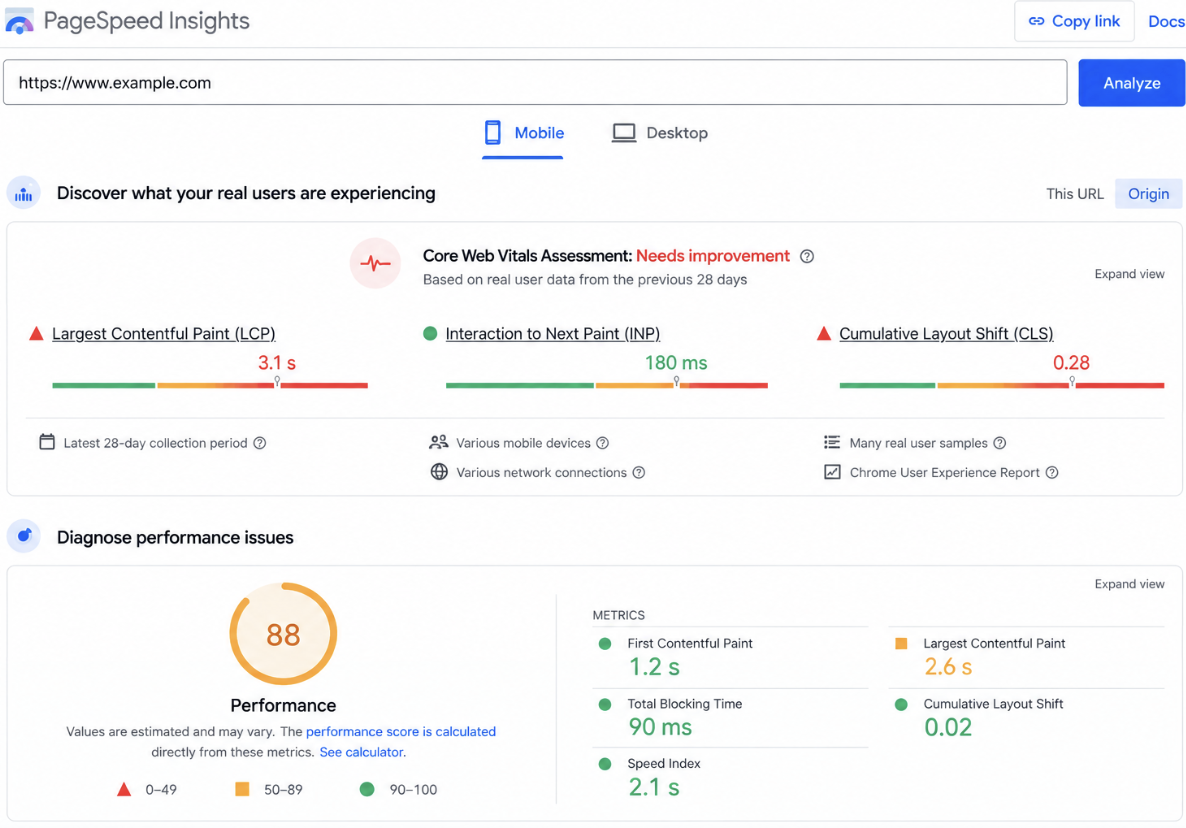The width and height of the screenshot is (1186, 828).
Task: Click the chart icon for Chrome UX Report
Action: pos(832,472)
